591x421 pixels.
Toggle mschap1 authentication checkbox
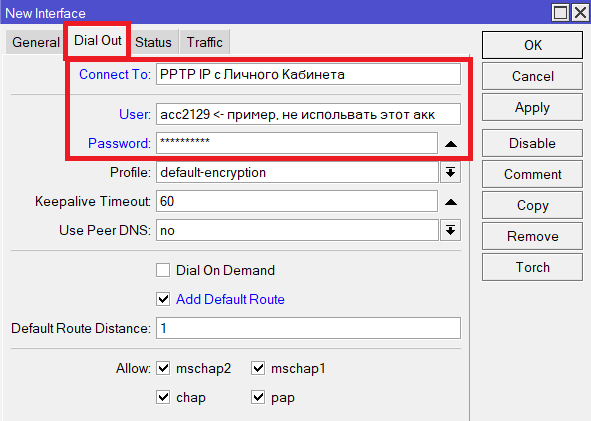(x=258, y=368)
